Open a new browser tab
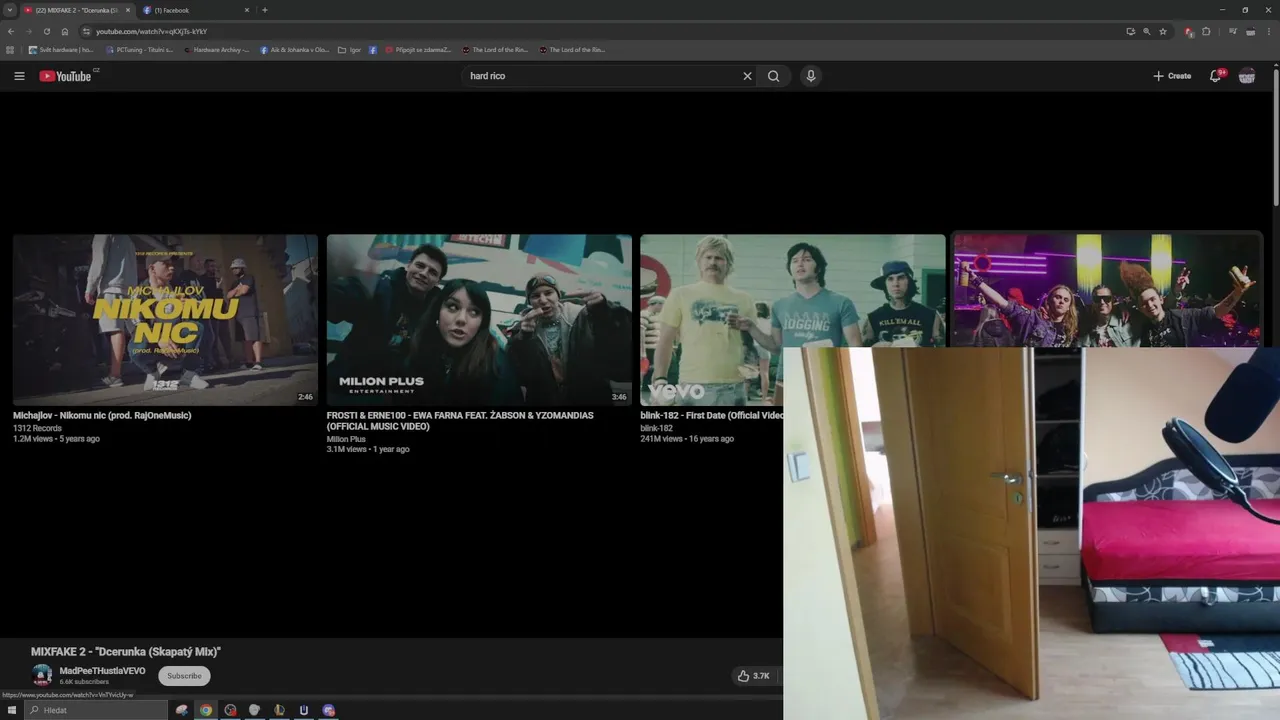Viewport: 1280px width, 720px height. [265, 10]
